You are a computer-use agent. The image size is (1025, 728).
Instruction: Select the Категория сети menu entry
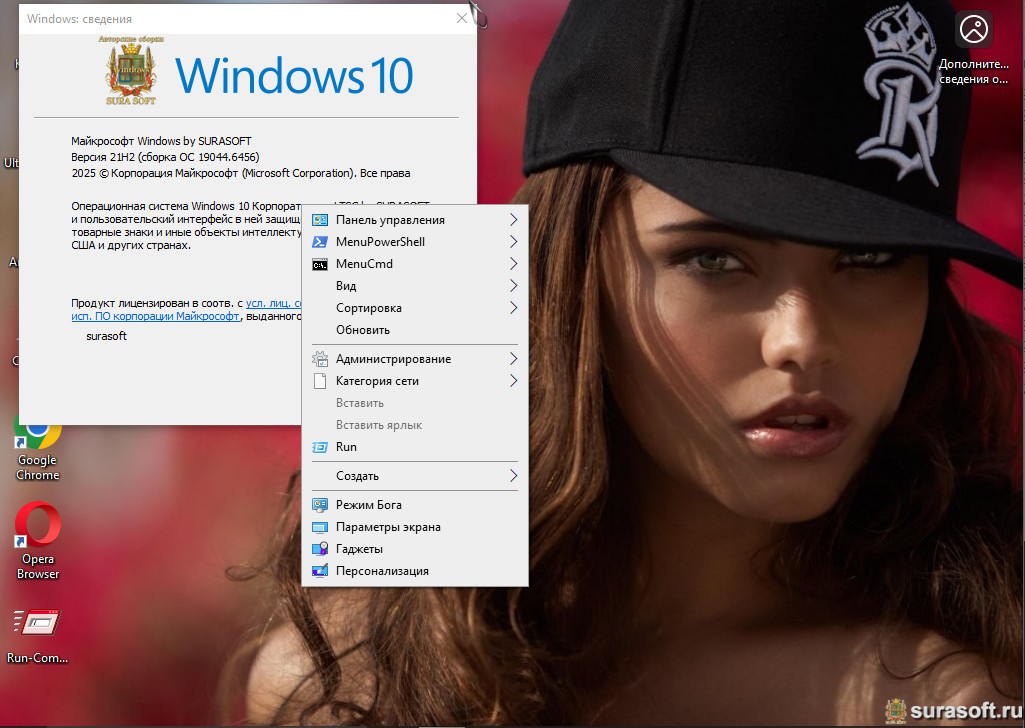377,381
